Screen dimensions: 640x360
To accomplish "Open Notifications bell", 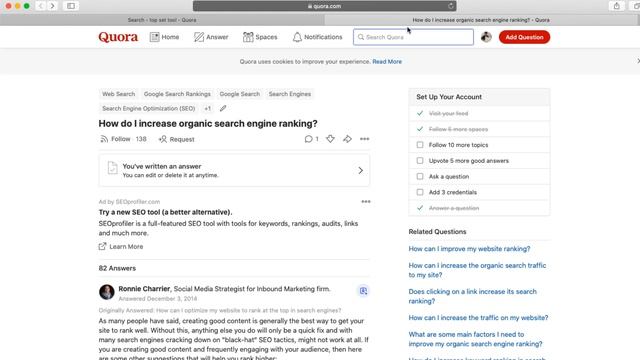I will pyautogui.click(x=318, y=37).
